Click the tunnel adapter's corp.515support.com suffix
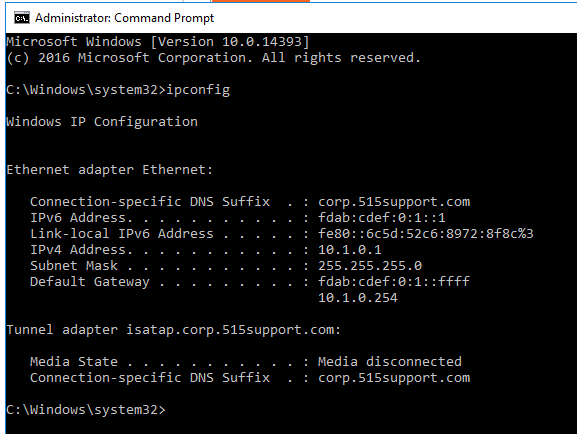Screen dimensions: 577x434 [394, 378]
